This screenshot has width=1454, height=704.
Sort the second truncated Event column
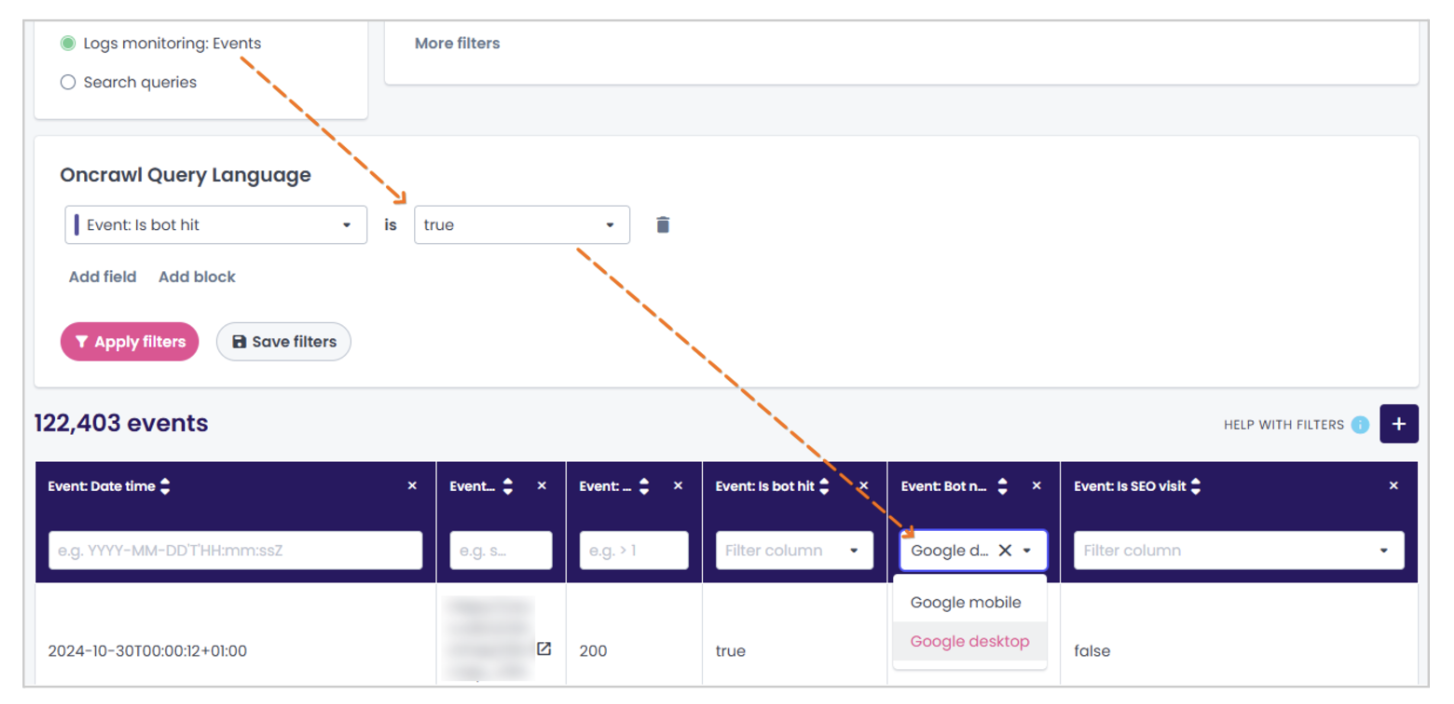[x=508, y=486]
